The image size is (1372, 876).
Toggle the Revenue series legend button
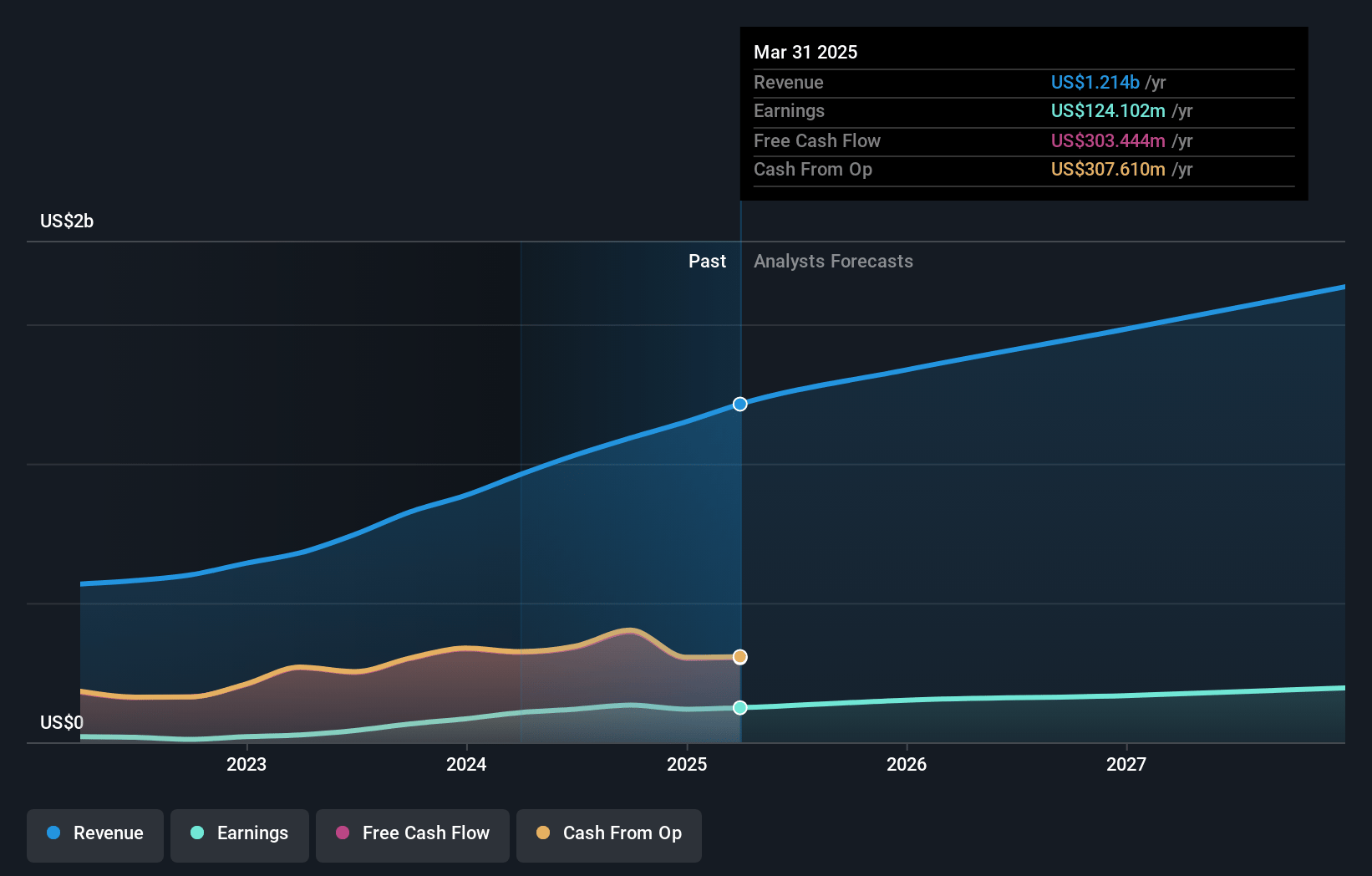(x=95, y=835)
